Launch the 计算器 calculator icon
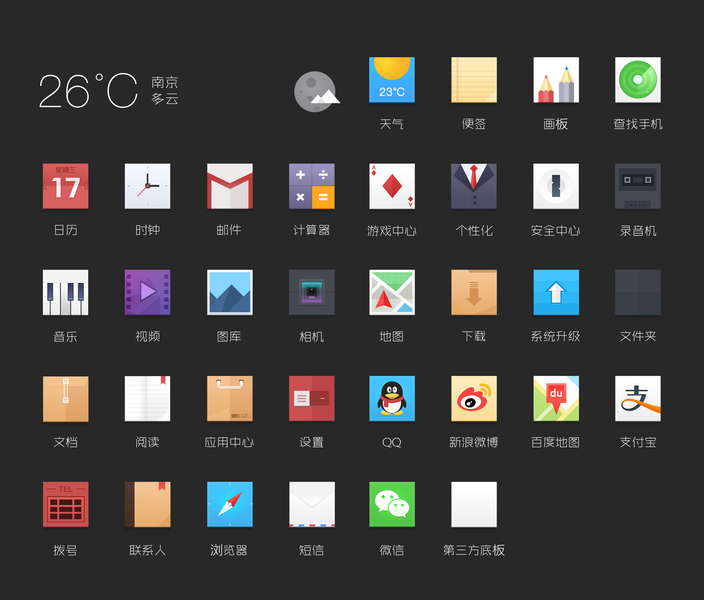This screenshot has height=600, width=704. point(312,186)
